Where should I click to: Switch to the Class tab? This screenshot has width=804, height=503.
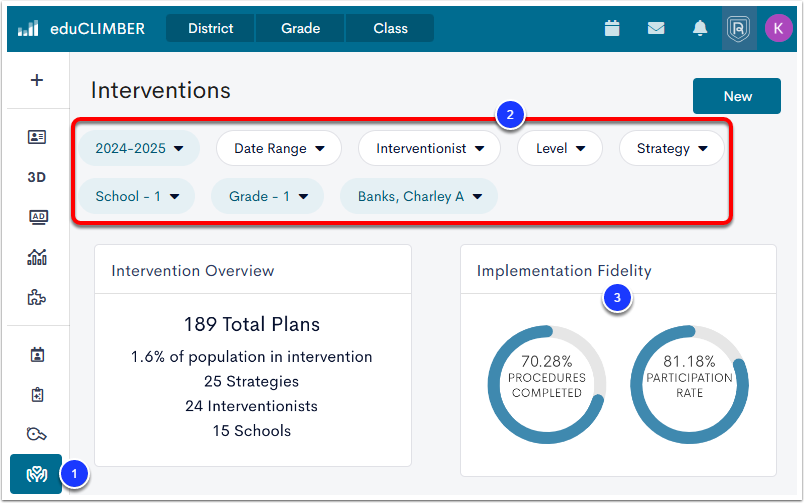coord(390,28)
